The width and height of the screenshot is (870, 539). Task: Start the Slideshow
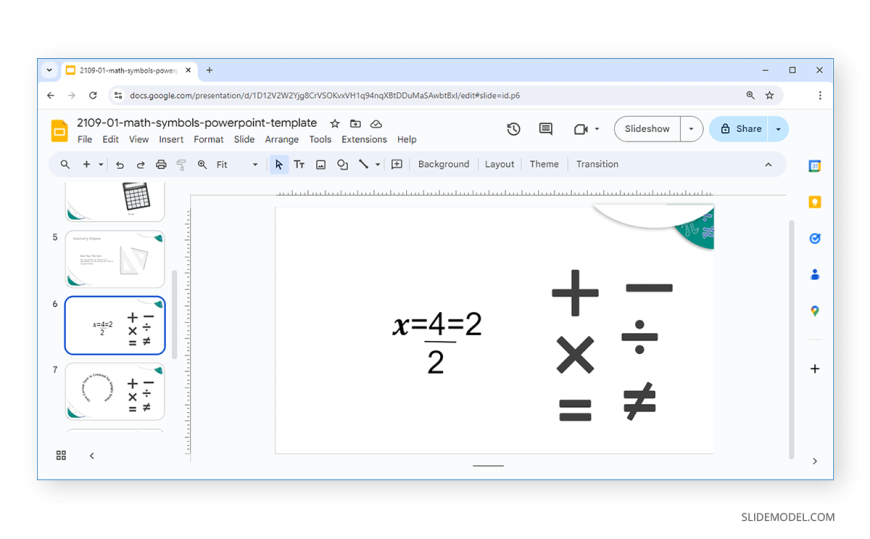pyautogui.click(x=647, y=129)
